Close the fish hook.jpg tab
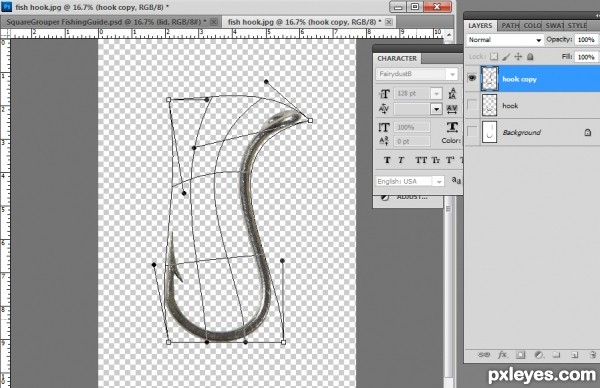Image resolution: width=600 pixels, height=388 pixels. (x=389, y=22)
